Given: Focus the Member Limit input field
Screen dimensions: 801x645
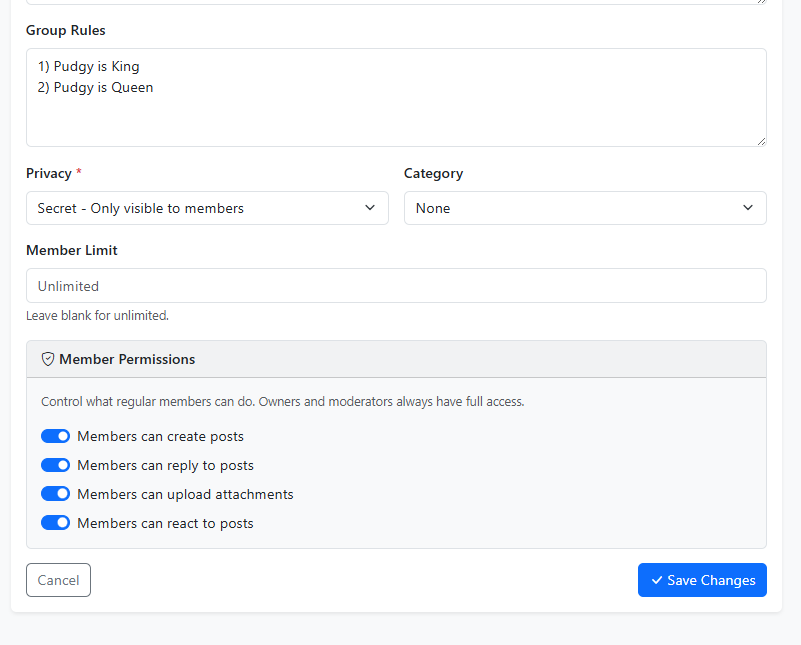Looking at the screenshot, I should click(396, 286).
